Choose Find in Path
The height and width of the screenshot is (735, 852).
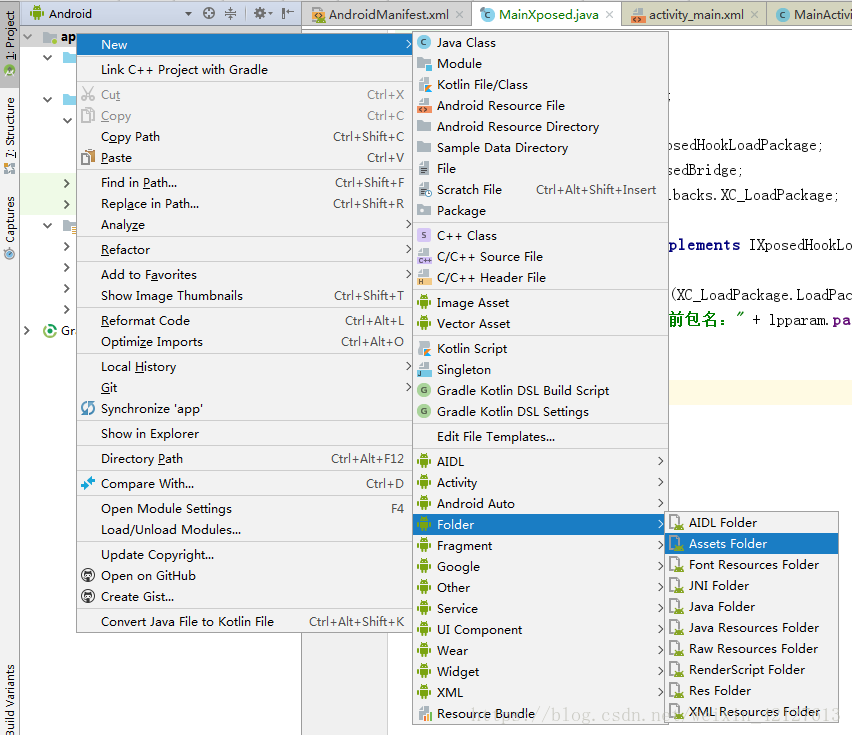[x=244, y=183]
